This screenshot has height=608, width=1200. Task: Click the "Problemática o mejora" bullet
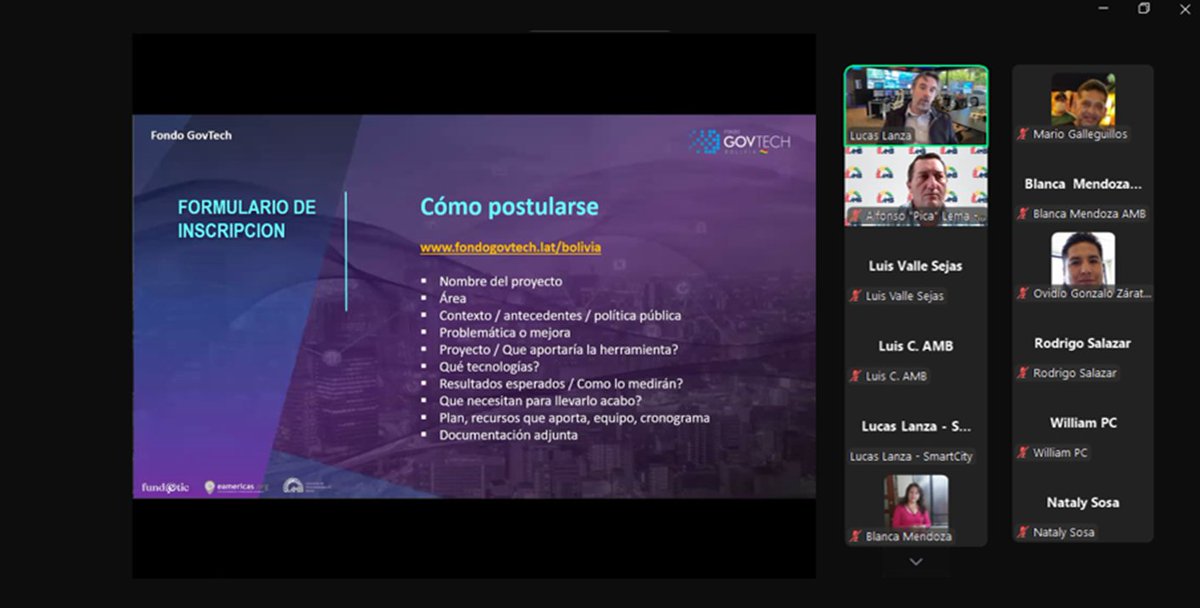point(504,332)
